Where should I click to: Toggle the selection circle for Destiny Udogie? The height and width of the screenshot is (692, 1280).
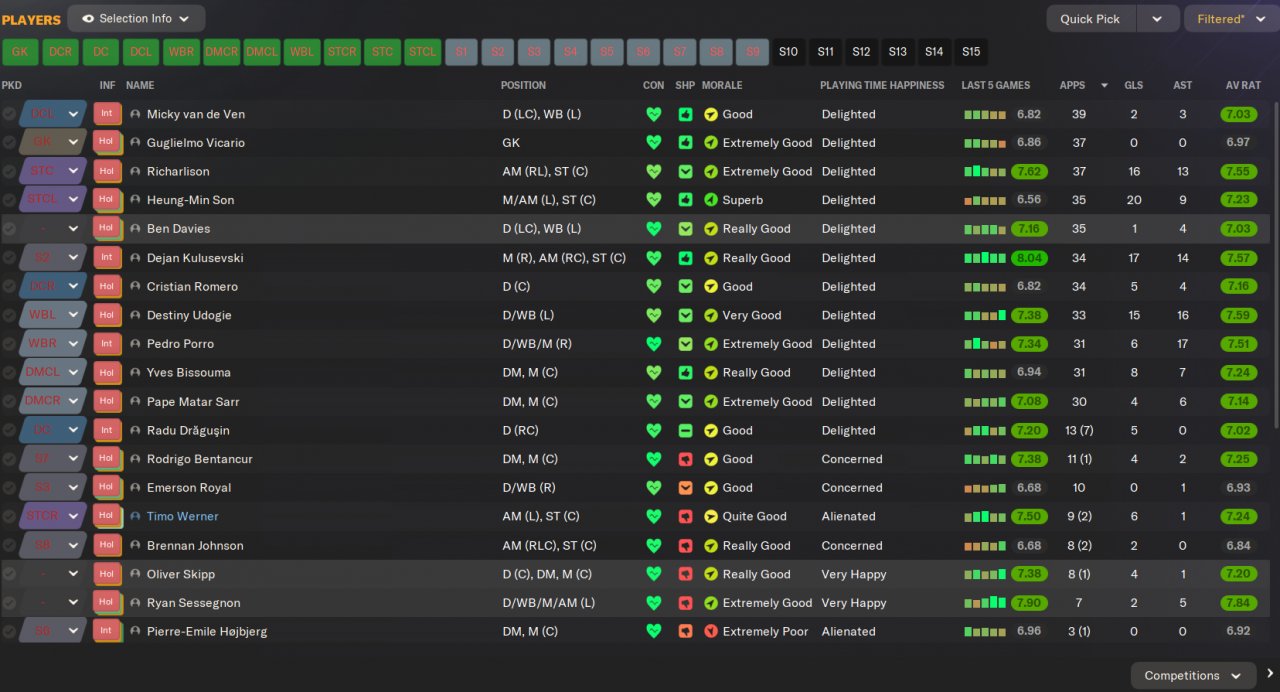click(9, 315)
